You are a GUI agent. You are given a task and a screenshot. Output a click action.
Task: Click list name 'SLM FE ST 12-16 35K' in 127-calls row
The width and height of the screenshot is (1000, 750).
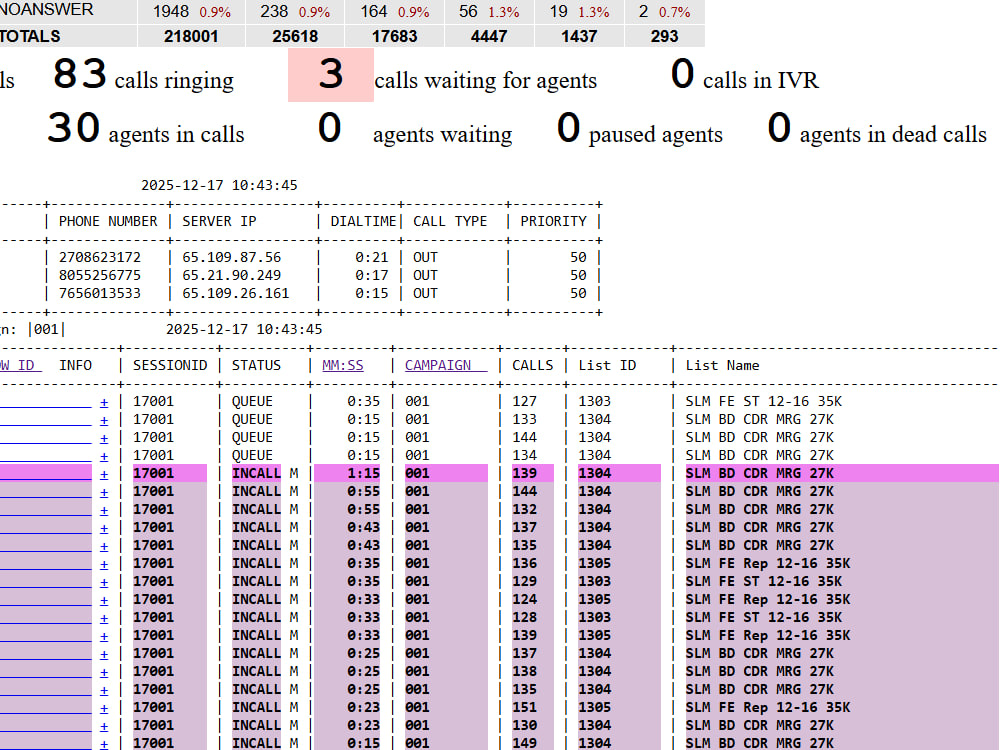pyautogui.click(x=763, y=401)
